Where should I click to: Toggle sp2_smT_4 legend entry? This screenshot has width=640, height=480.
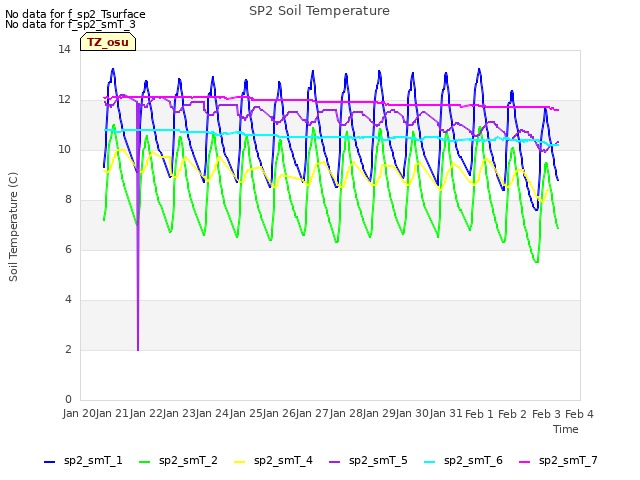tap(273, 461)
